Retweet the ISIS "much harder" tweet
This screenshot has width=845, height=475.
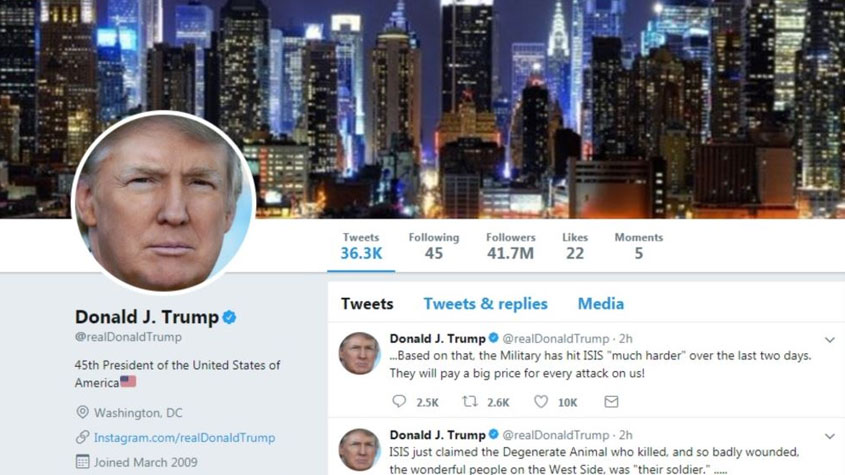click(470, 402)
